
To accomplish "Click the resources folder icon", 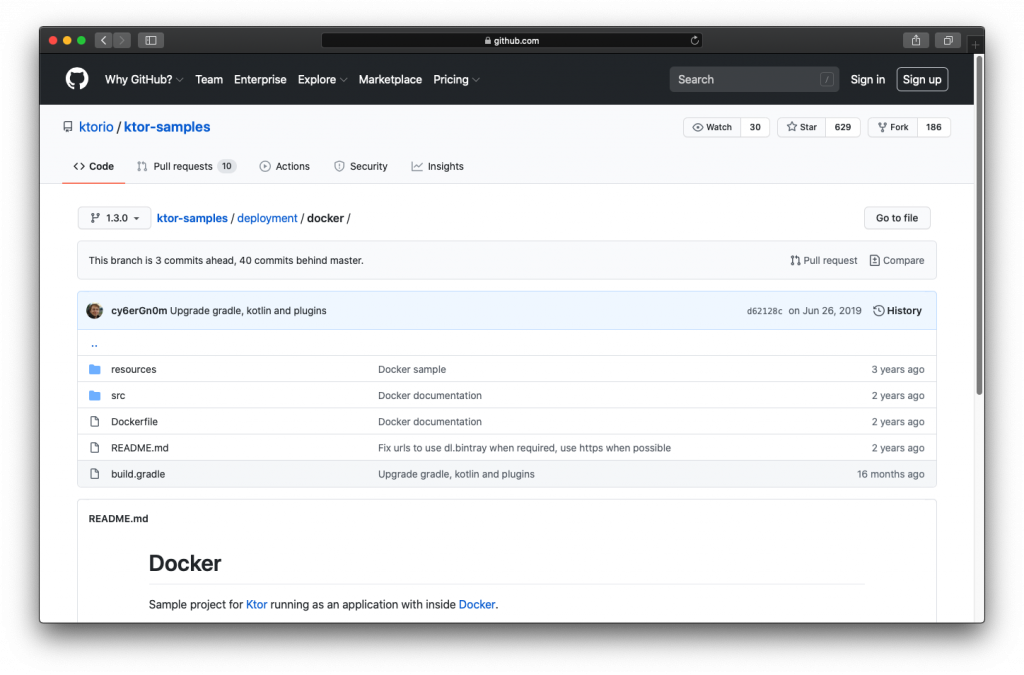I will 95,369.
